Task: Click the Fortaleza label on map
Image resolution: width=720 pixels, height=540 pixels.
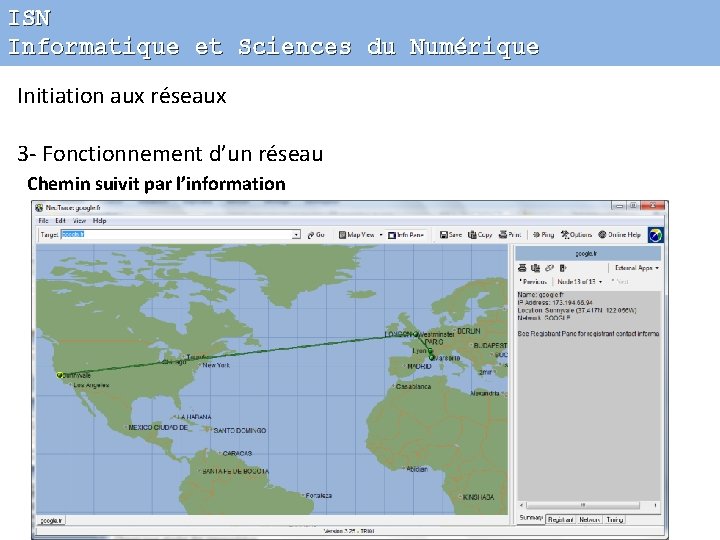Action: [x=319, y=495]
